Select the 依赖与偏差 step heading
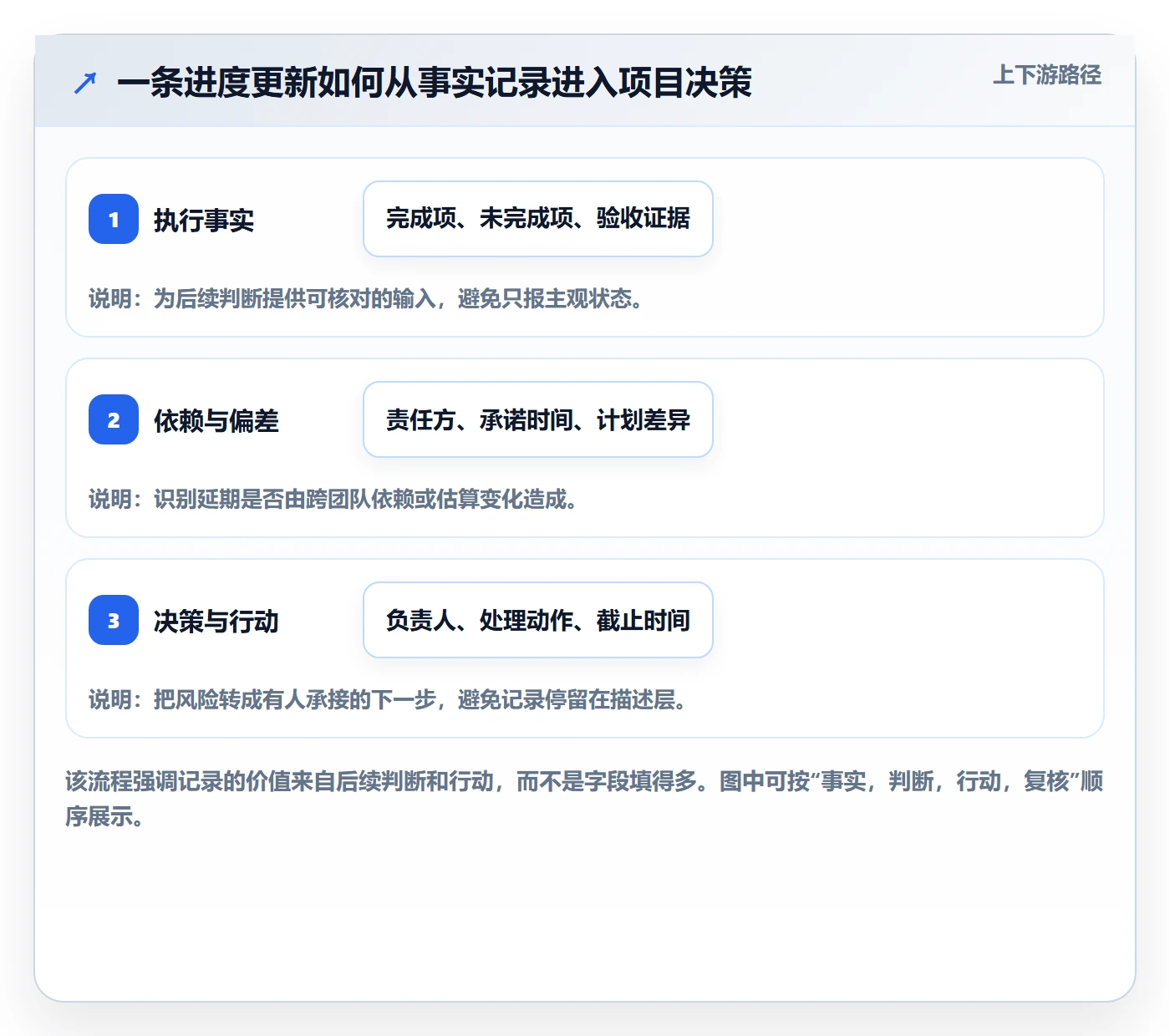 click(216, 421)
